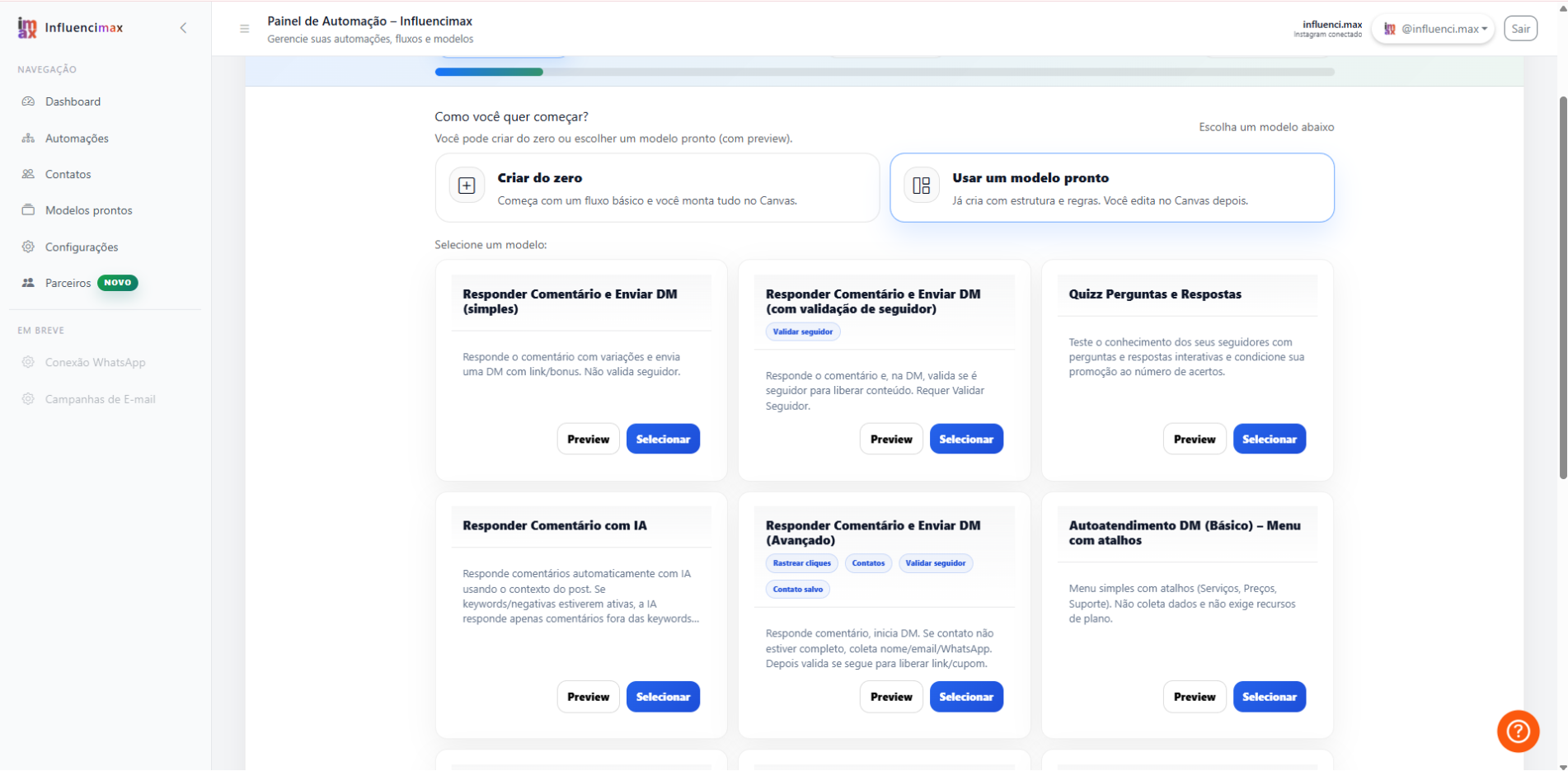1568x776 pixels.
Task: Open Automações menu item
Action: click(x=77, y=138)
